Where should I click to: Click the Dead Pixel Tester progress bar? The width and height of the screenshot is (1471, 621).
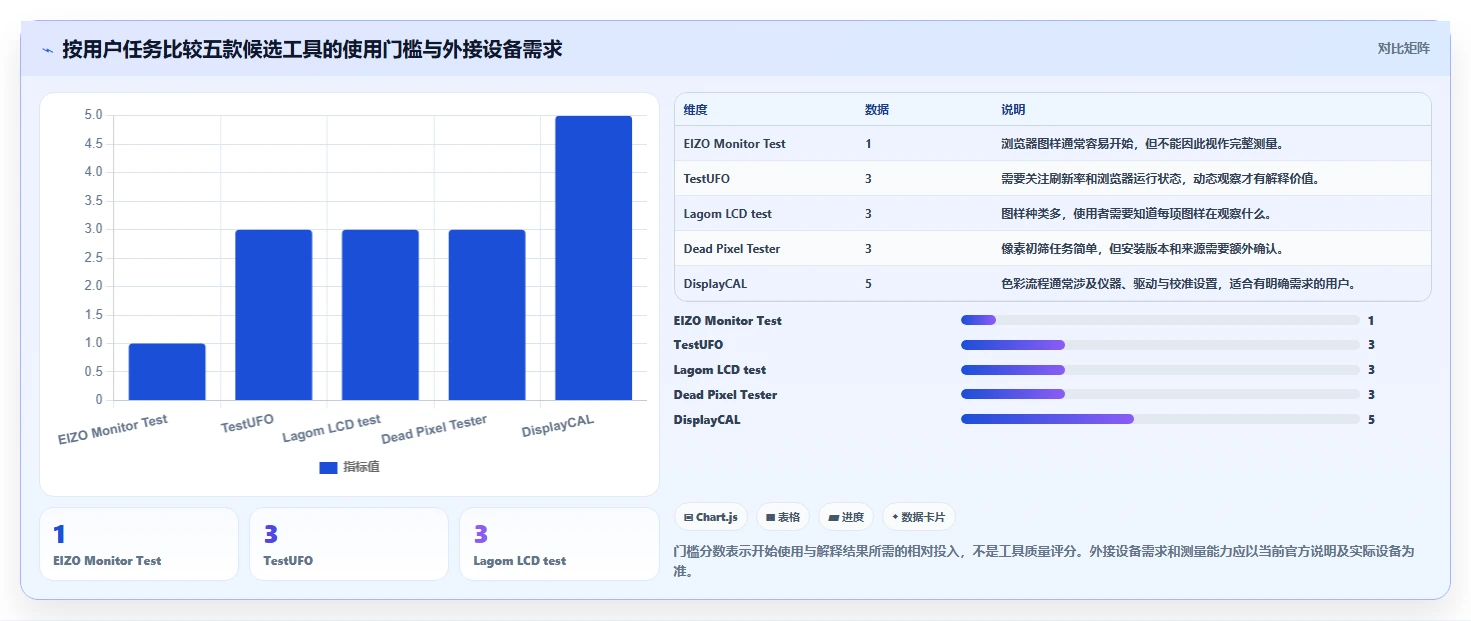point(1160,394)
